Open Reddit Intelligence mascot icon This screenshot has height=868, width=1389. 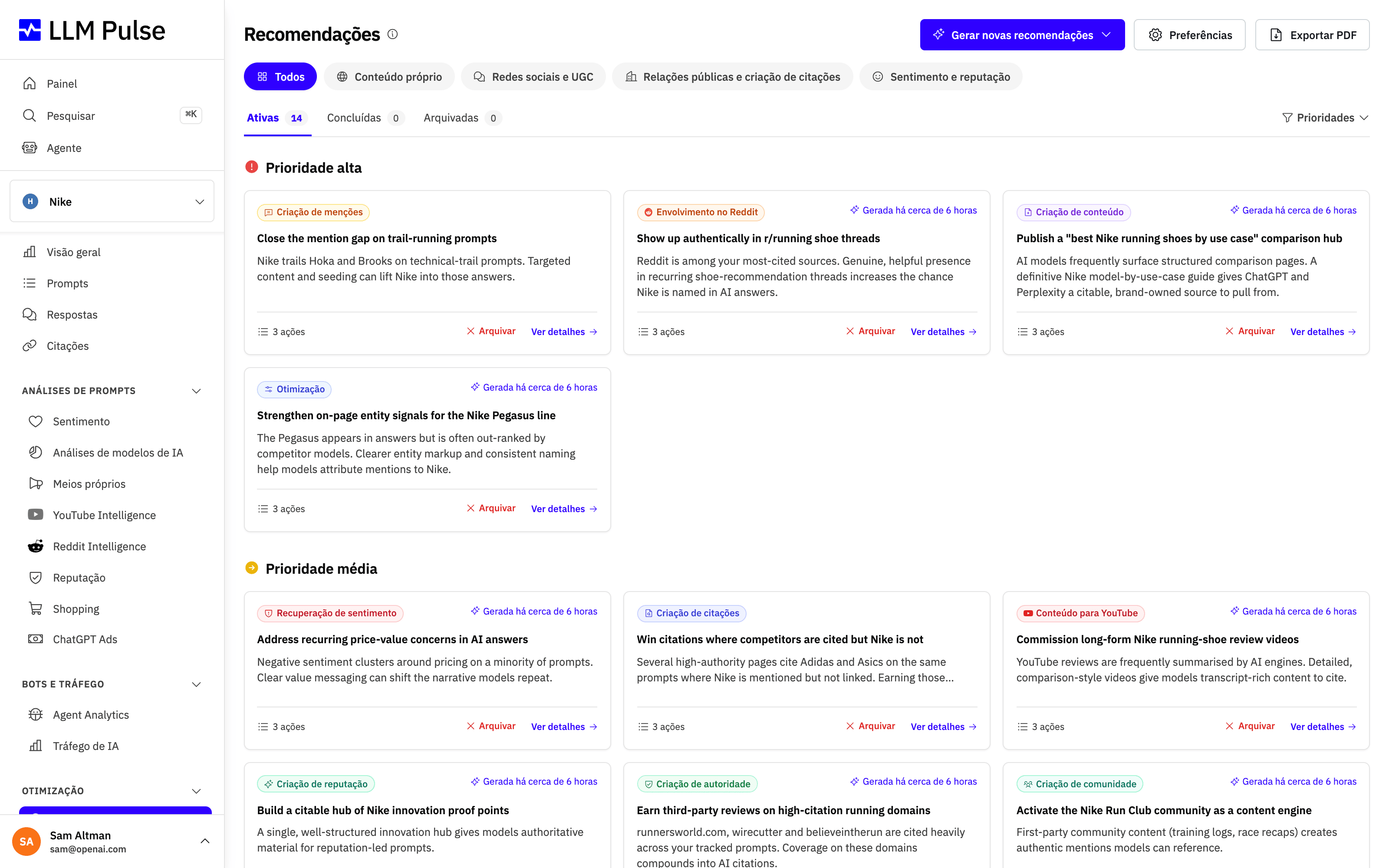[x=36, y=546]
